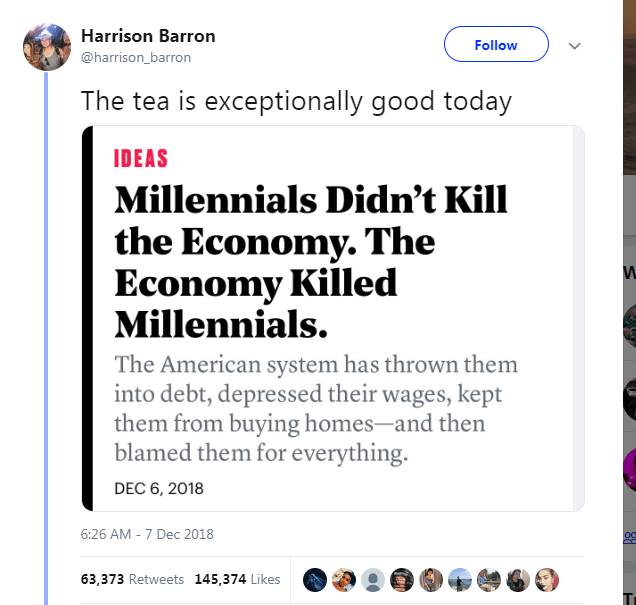This screenshot has height=605, width=636.
Task: Open the tweet options chevron menu
Action: [x=574, y=46]
